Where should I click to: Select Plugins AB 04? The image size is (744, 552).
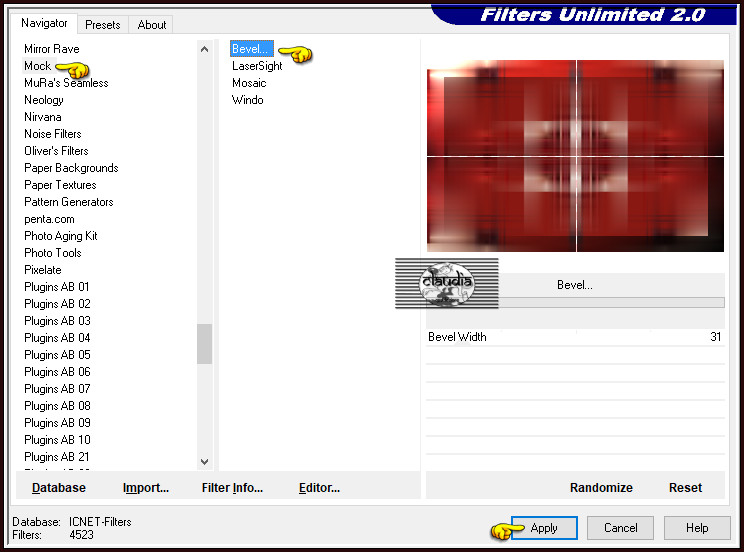(x=57, y=338)
